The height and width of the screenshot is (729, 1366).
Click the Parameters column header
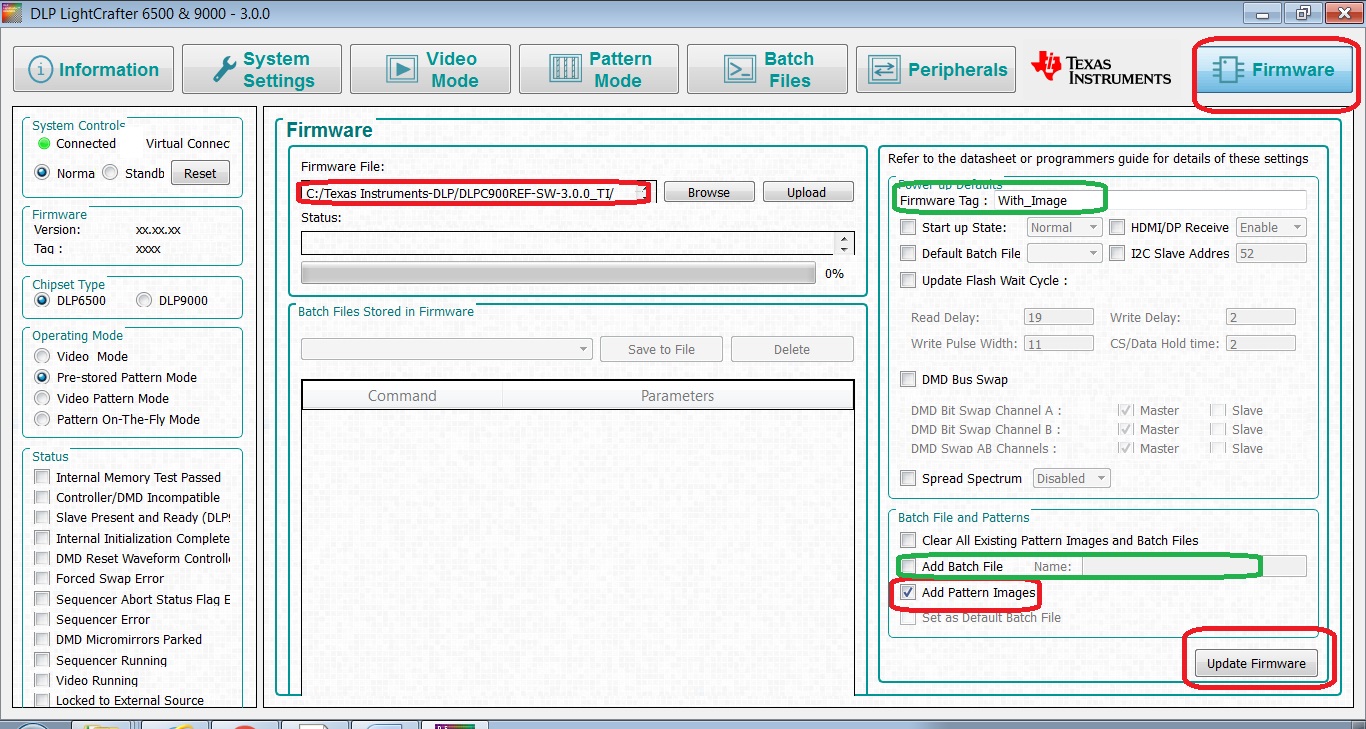pyautogui.click(x=678, y=396)
